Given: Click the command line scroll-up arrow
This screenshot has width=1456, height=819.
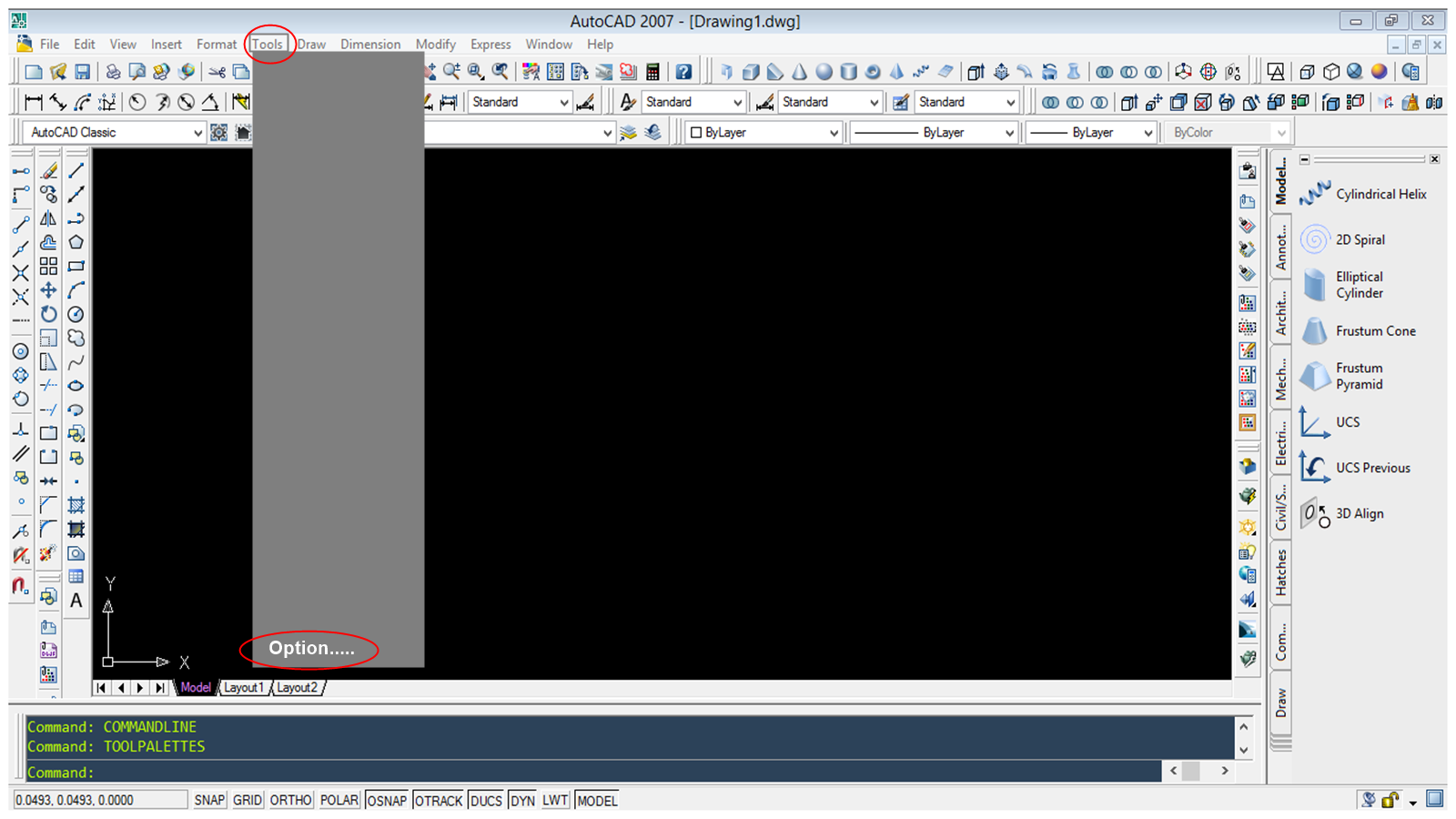Looking at the screenshot, I should 1243,726.
